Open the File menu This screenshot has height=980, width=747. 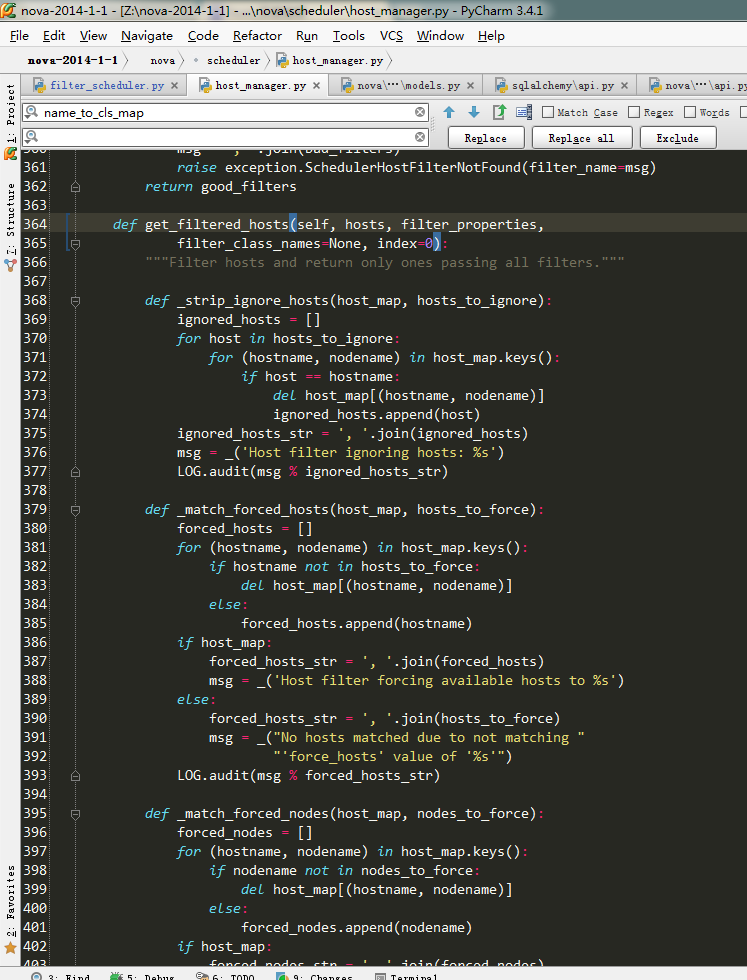click(x=19, y=36)
